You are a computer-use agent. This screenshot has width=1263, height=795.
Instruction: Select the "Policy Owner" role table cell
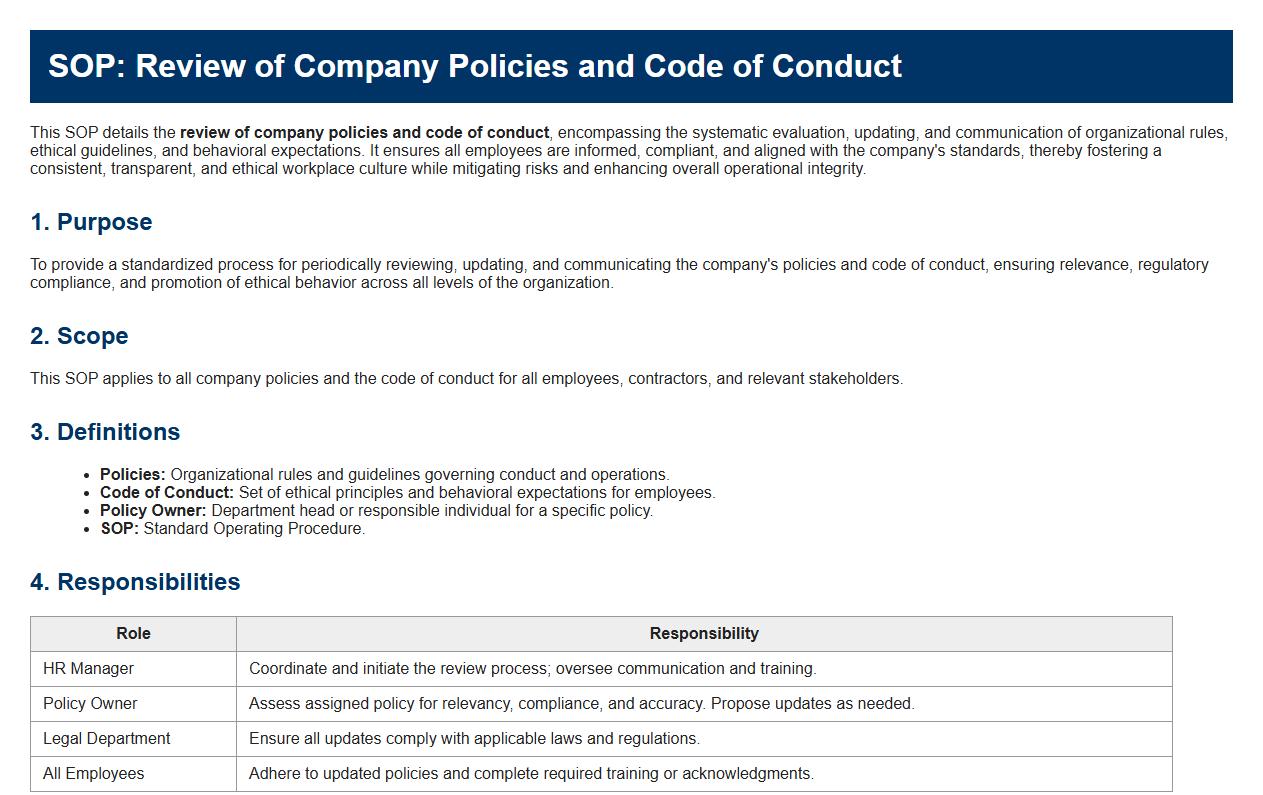(90, 704)
